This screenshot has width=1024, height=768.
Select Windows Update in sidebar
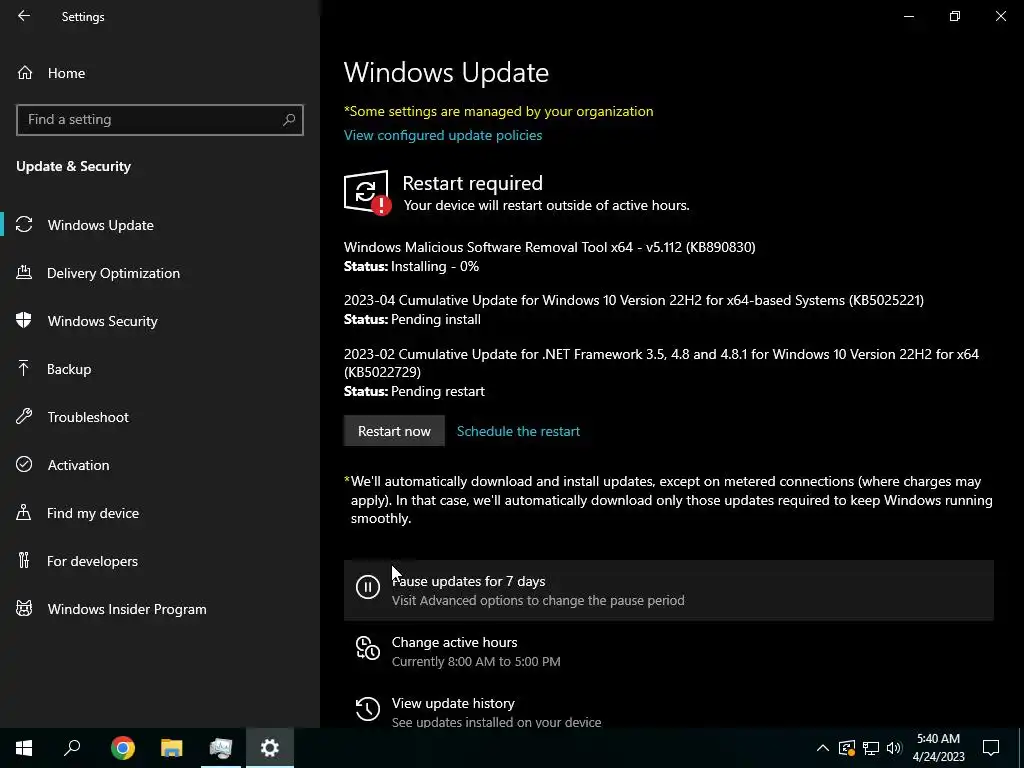tap(160, 225)
